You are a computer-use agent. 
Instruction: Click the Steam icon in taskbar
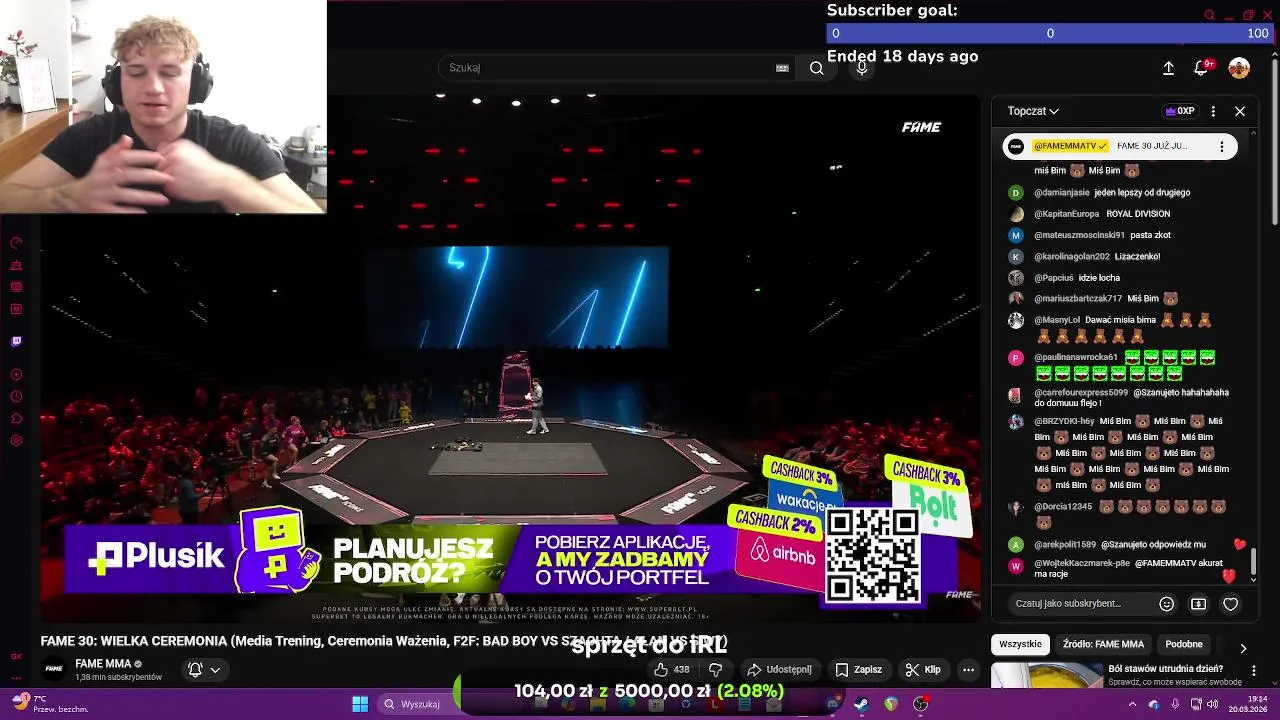(x=861, y=704)
